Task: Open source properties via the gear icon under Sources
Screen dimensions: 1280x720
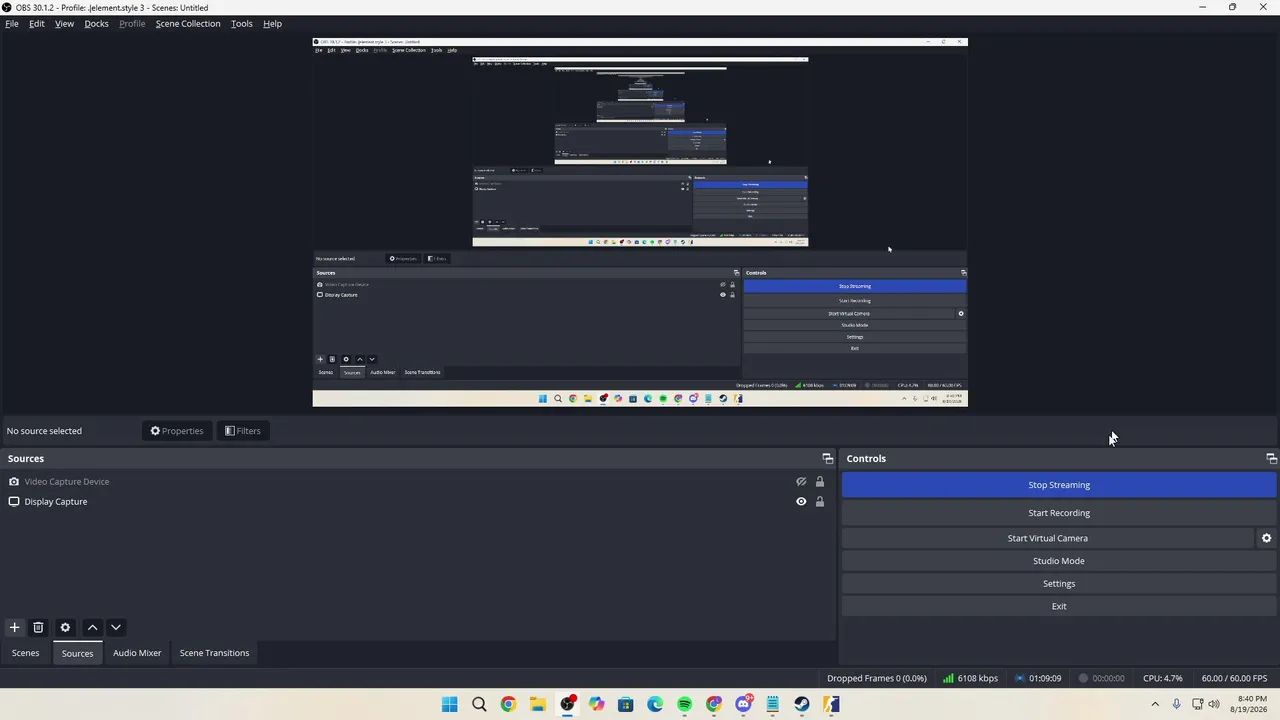Action: pos(65,627)
